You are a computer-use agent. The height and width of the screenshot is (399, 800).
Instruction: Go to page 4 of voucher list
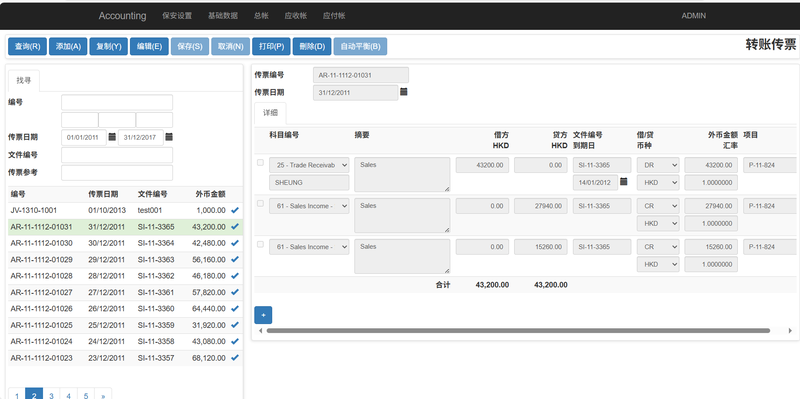68,395
